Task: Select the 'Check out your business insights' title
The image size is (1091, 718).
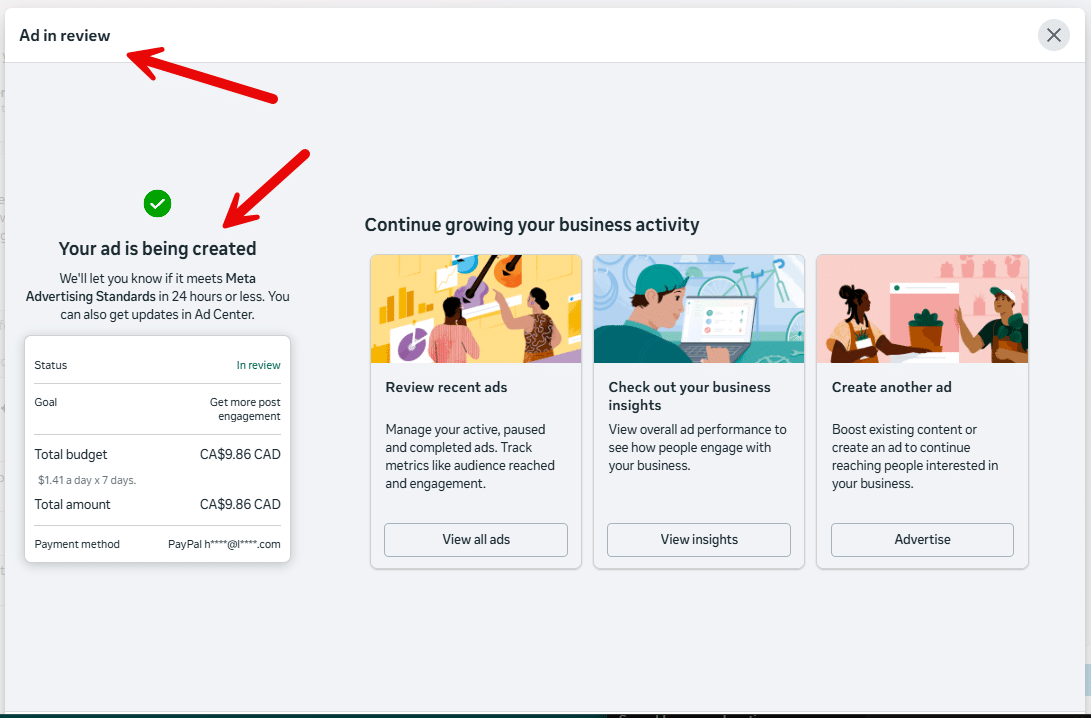Action: pos(689,396)
